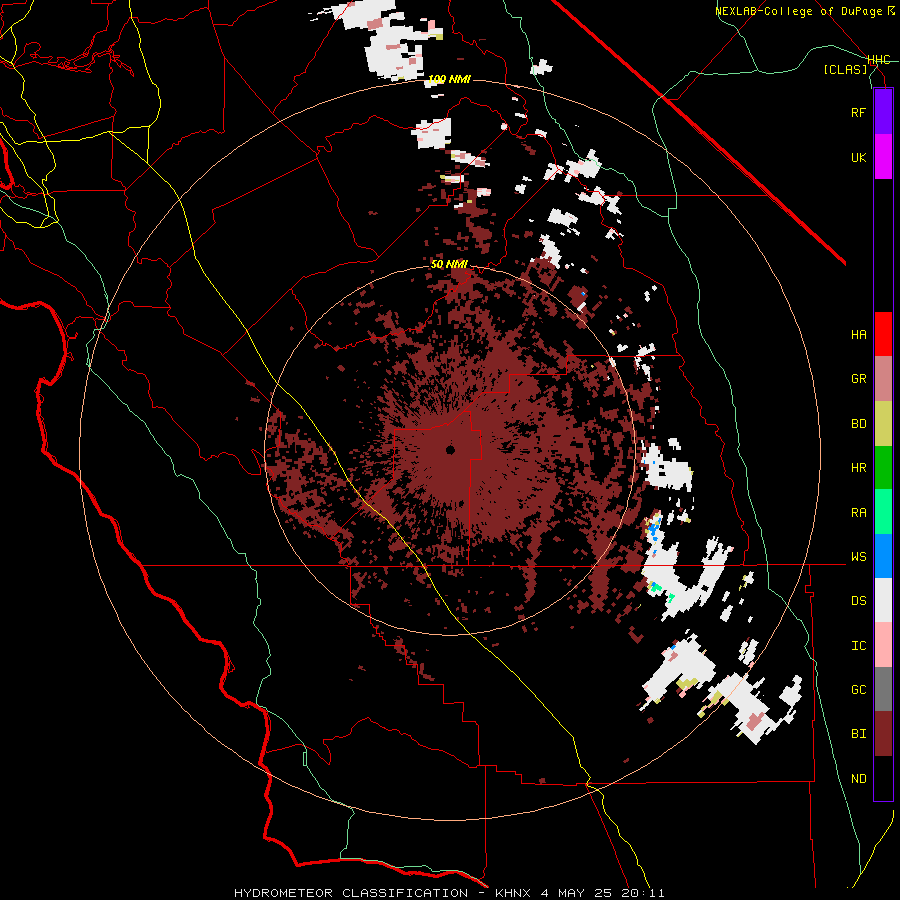
Task: Click the [CLAS] units label
Action: click(845, 69)
